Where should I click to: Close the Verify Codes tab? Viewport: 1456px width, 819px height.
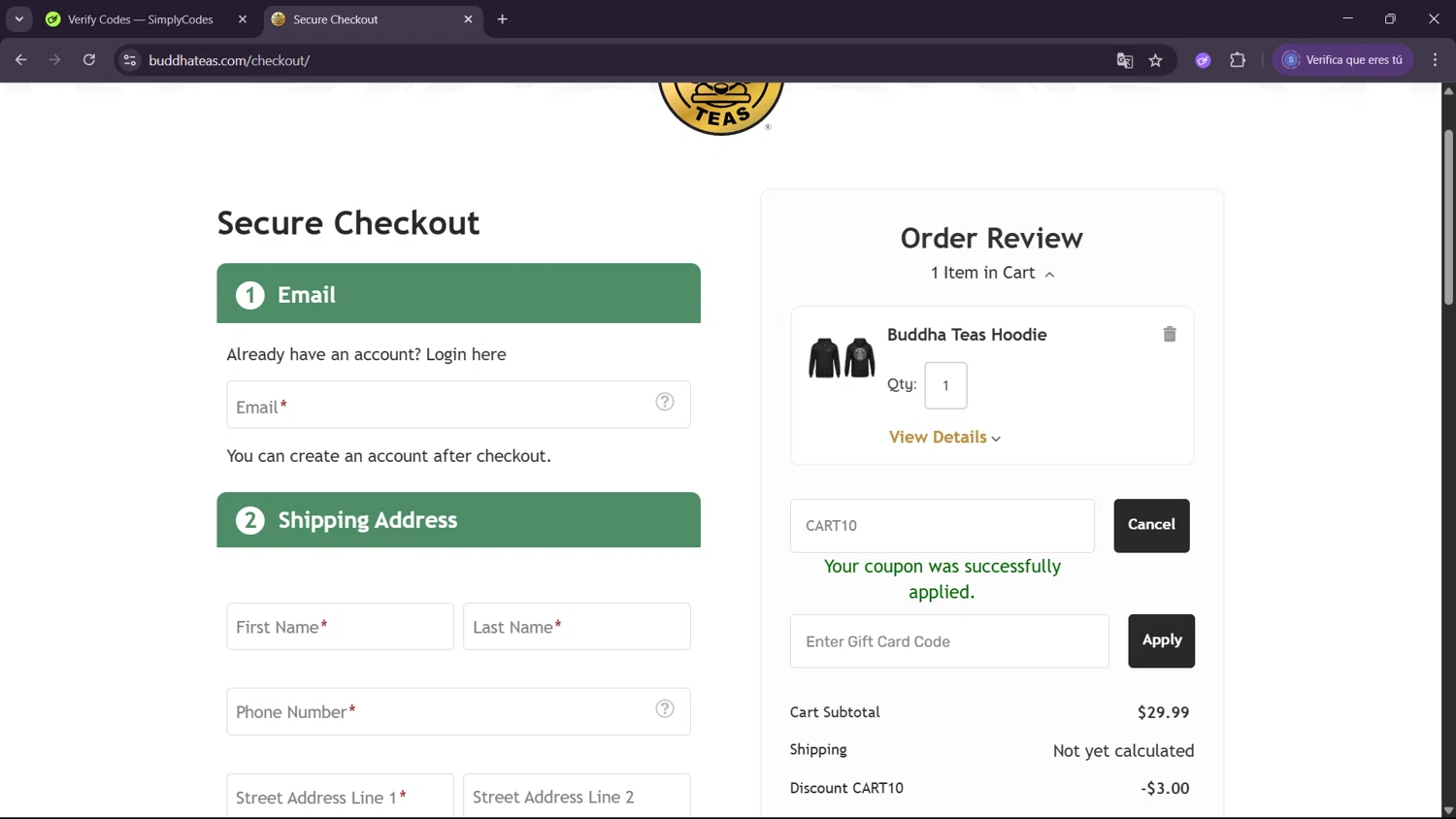pos(243,19)
